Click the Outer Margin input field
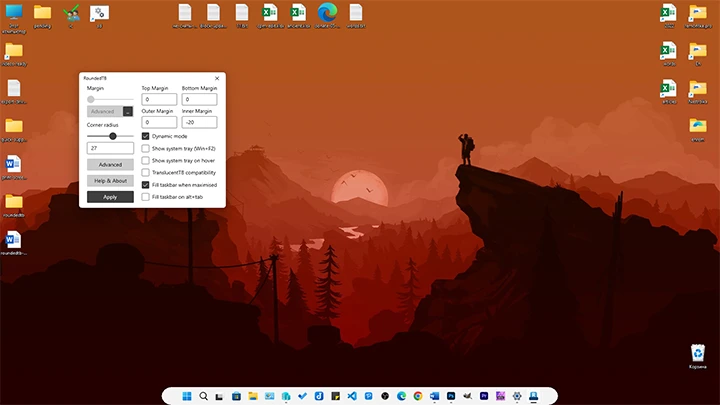720x405 pixels. pyautogui.click(x=159, y=122)
